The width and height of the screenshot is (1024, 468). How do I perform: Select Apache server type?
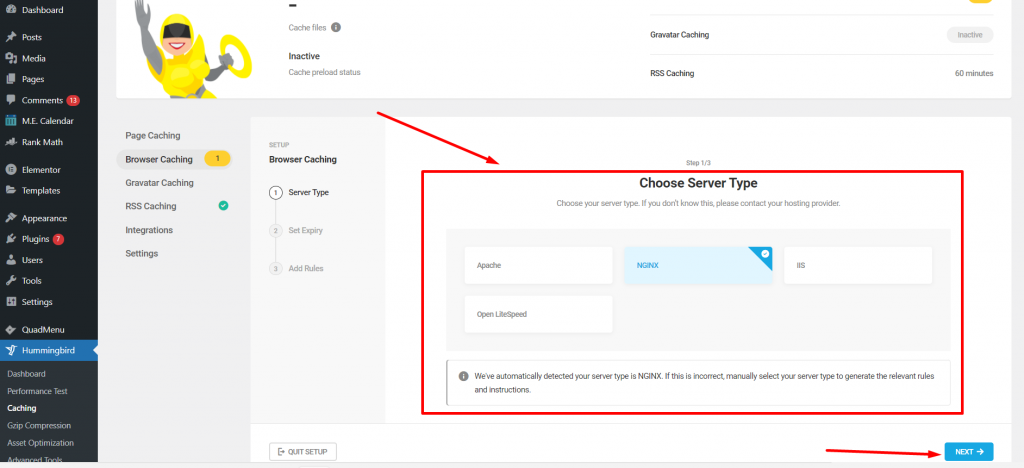click(x=539, y=265)
